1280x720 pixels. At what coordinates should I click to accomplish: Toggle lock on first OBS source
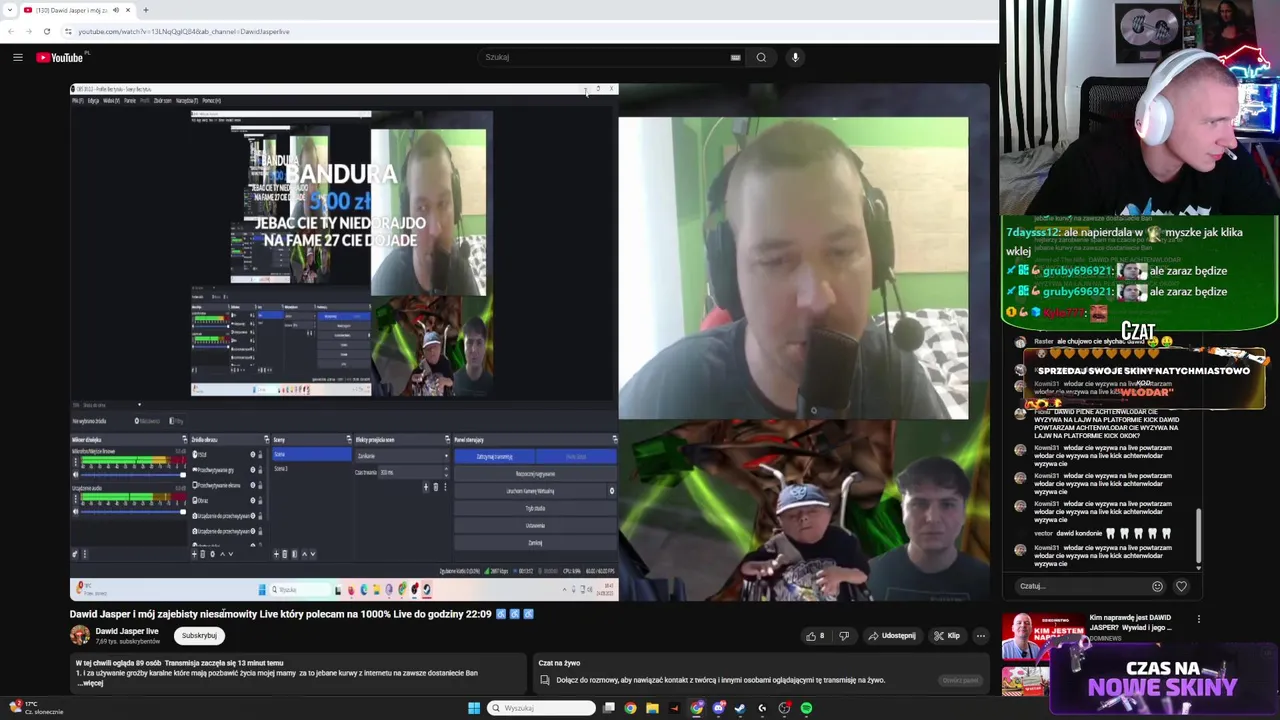click(260, 454)
